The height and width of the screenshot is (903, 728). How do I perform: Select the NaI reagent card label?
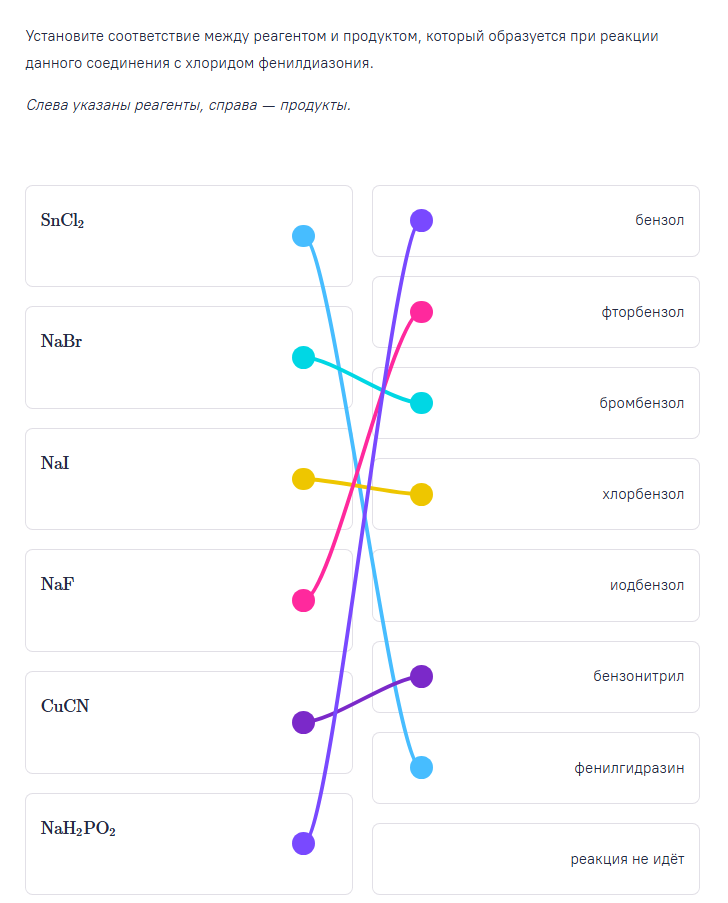[55, 463]
